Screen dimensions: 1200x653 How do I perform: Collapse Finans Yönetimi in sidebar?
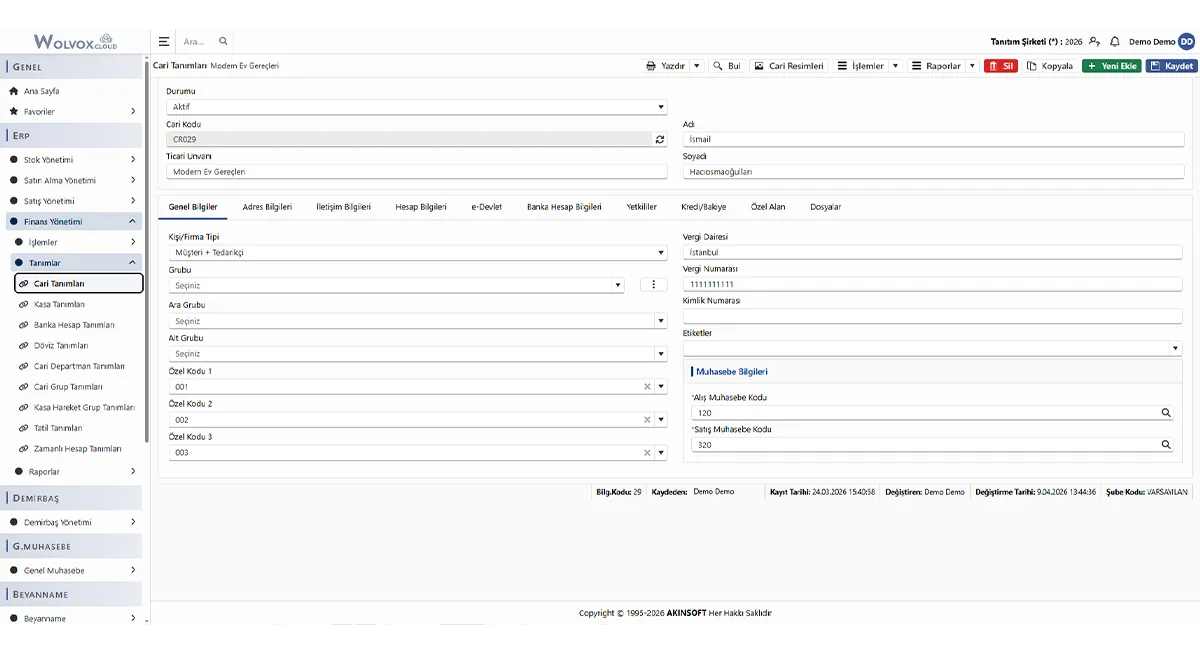72,222
